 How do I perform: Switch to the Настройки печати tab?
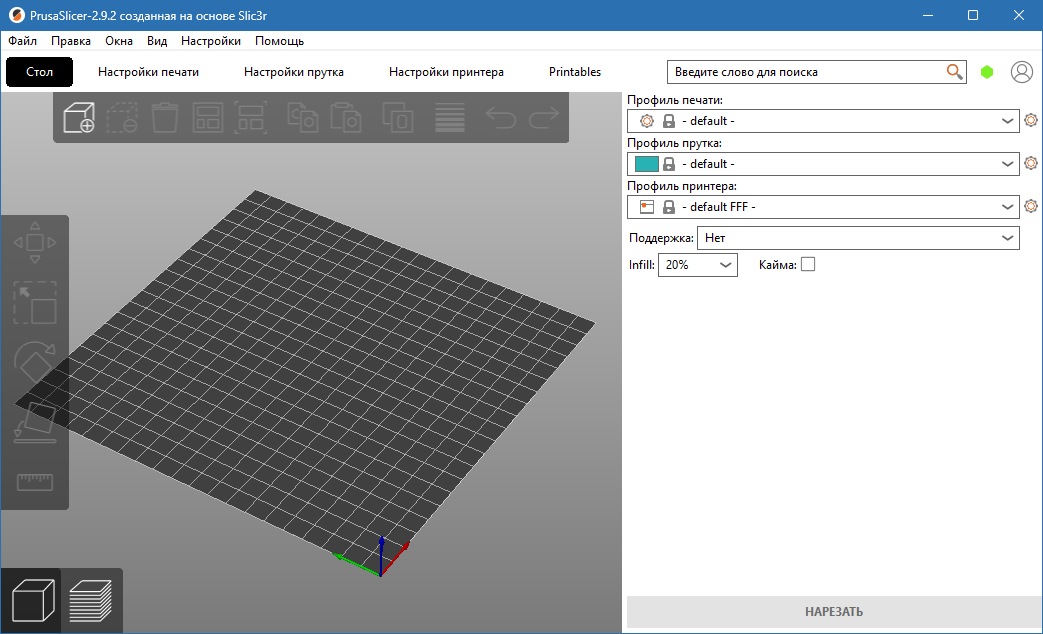[x=148, y=72]
